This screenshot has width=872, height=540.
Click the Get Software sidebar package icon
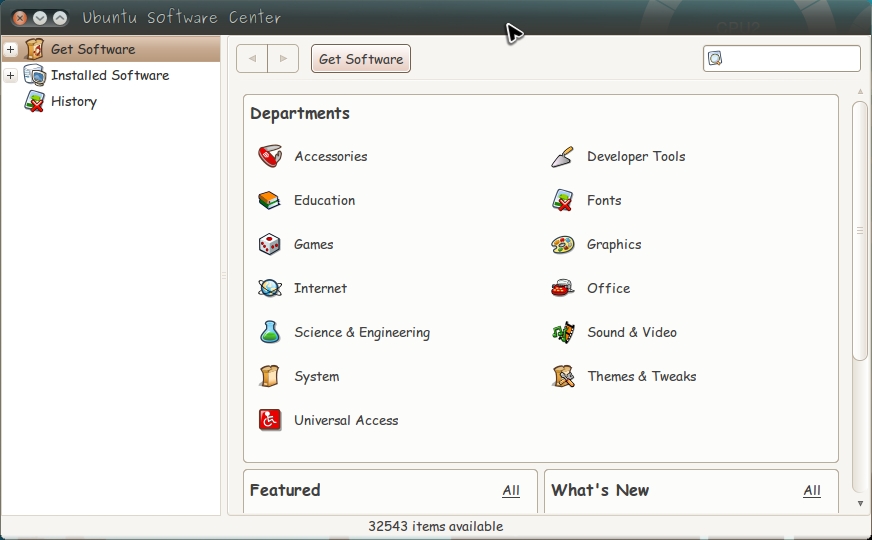coord(34,49)
